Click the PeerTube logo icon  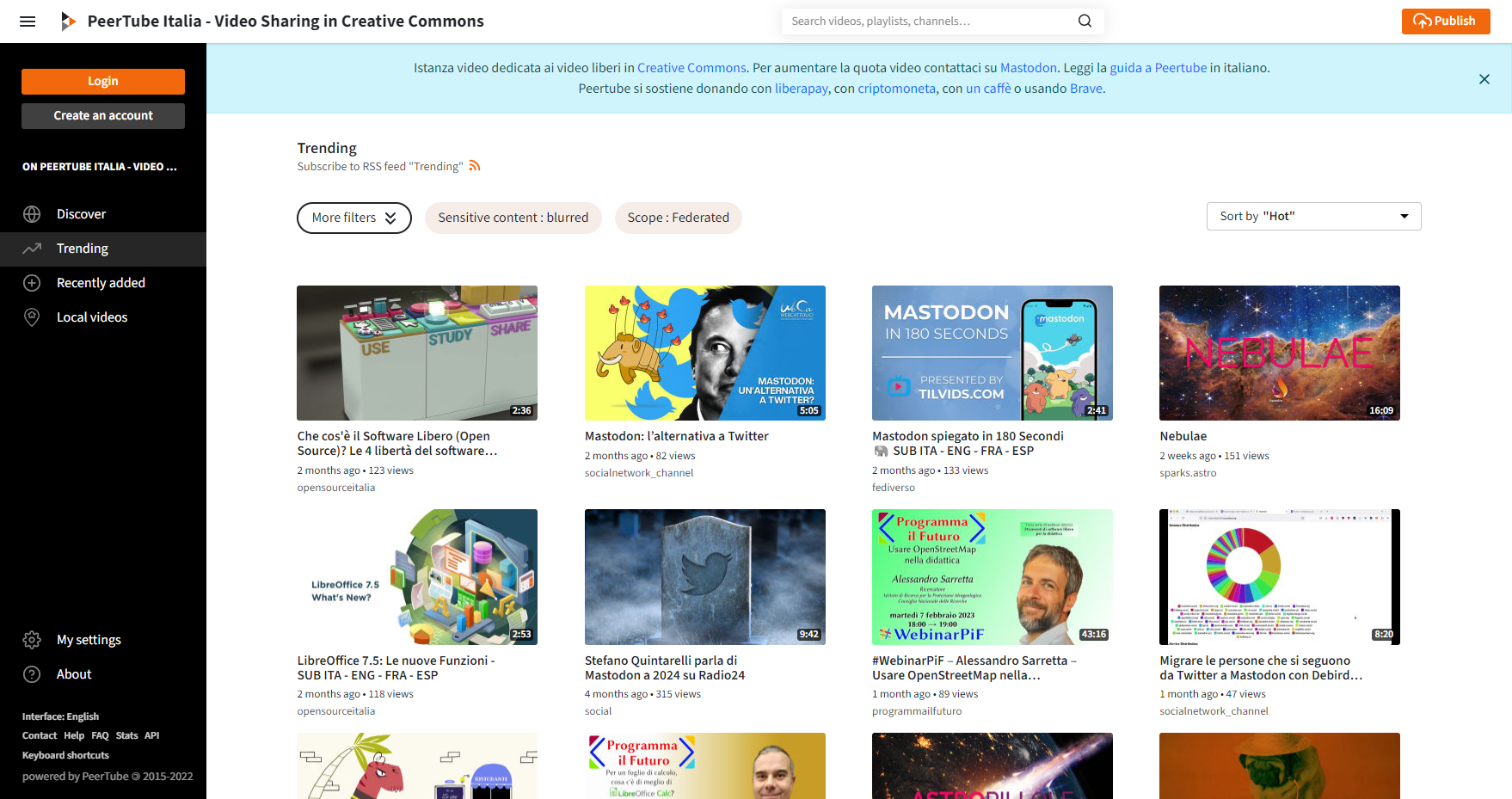click(68, 22)
